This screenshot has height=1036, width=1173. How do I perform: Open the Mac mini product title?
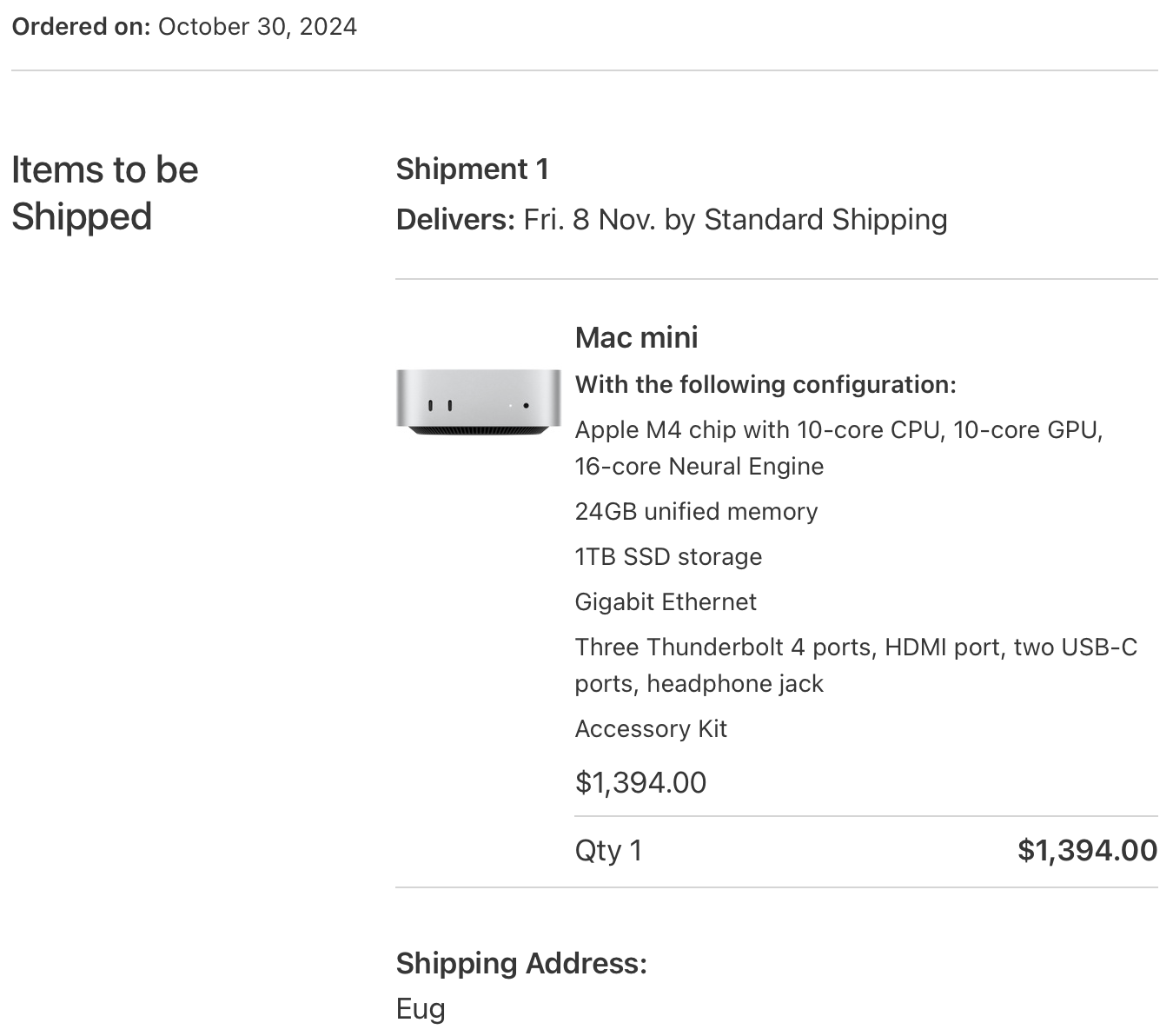(636, 337)
